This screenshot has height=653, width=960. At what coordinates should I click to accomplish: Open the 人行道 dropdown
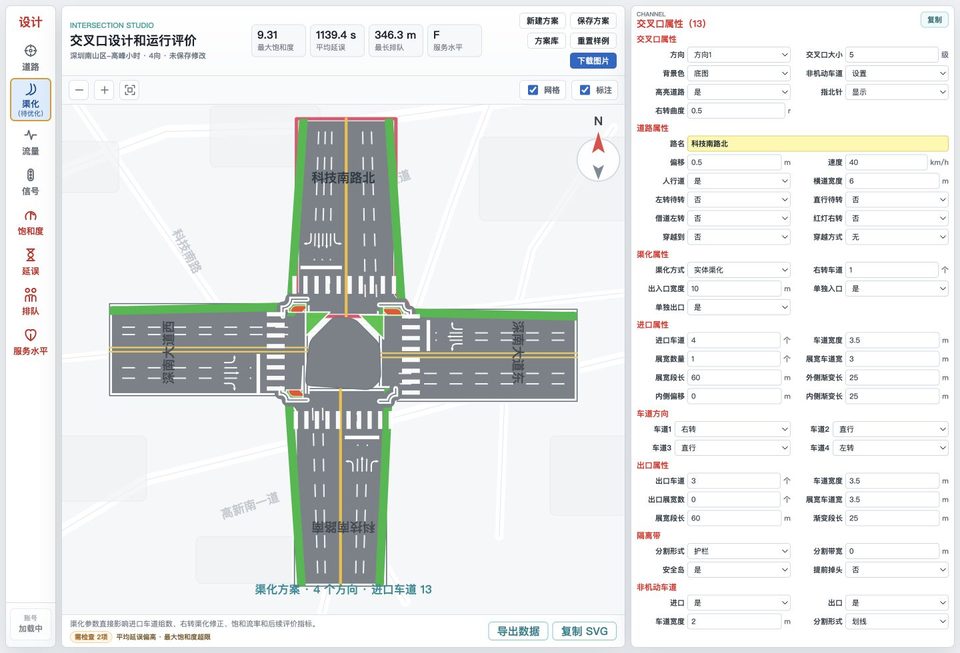[x=740, y=181]
